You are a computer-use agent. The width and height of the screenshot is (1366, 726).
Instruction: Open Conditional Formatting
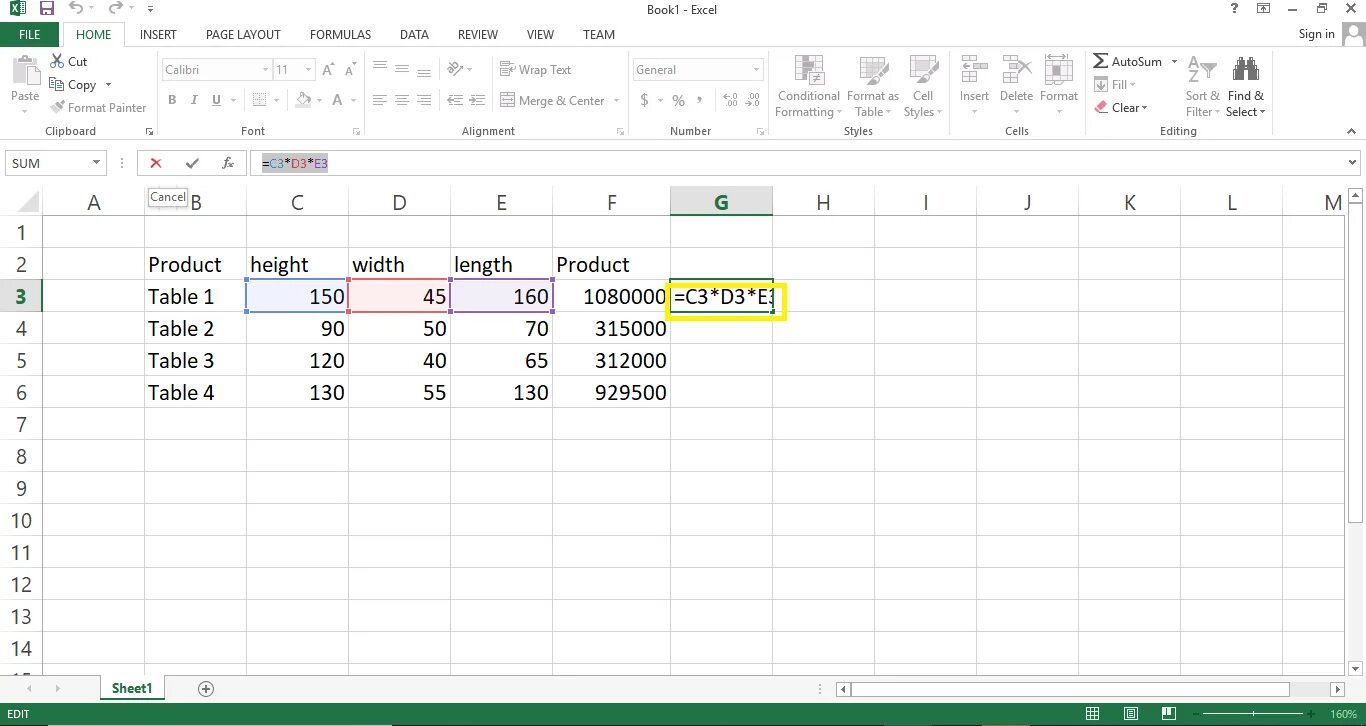click(808, 86)
